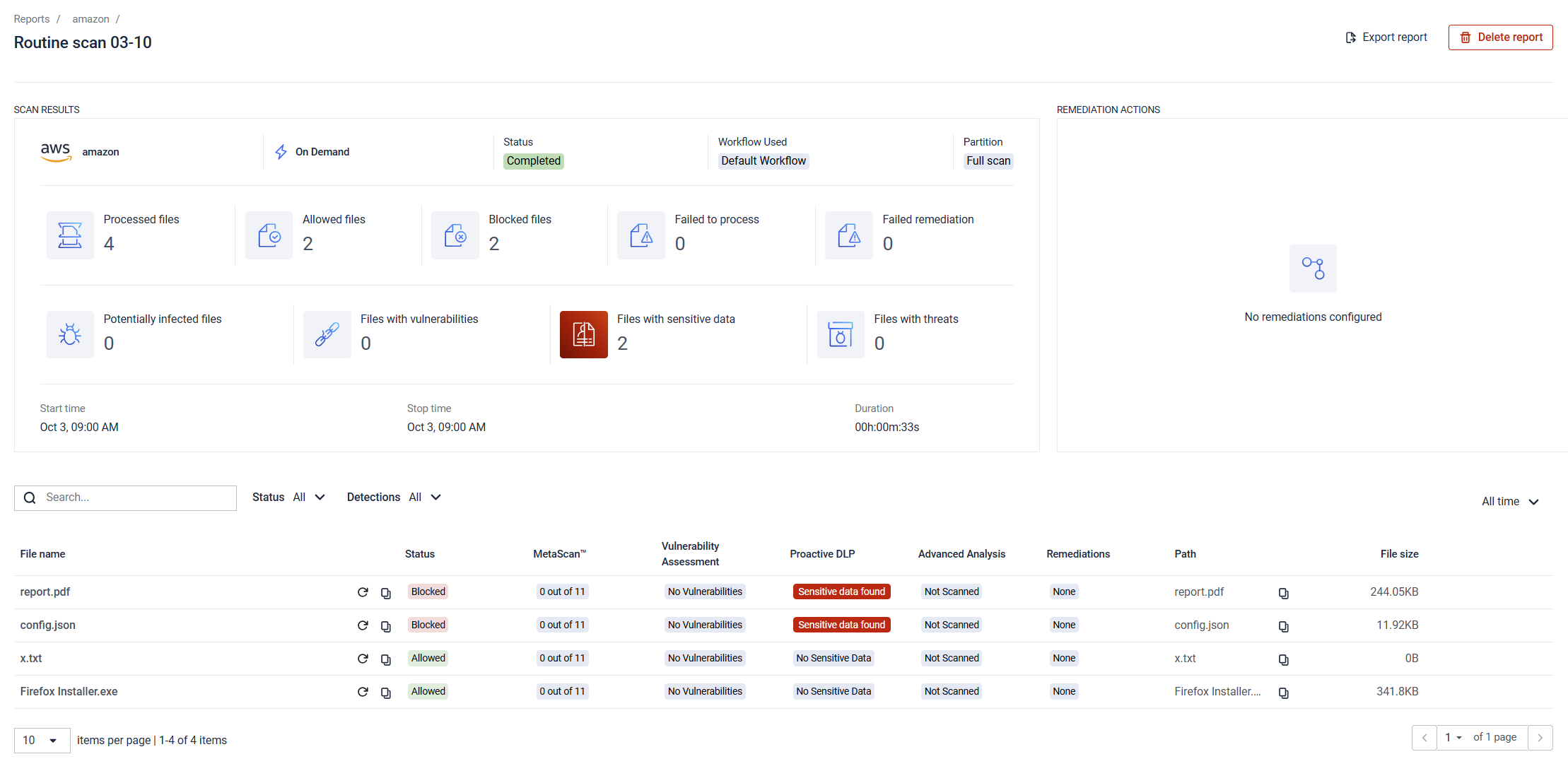Click the Blocked files icon

[455, 235]
